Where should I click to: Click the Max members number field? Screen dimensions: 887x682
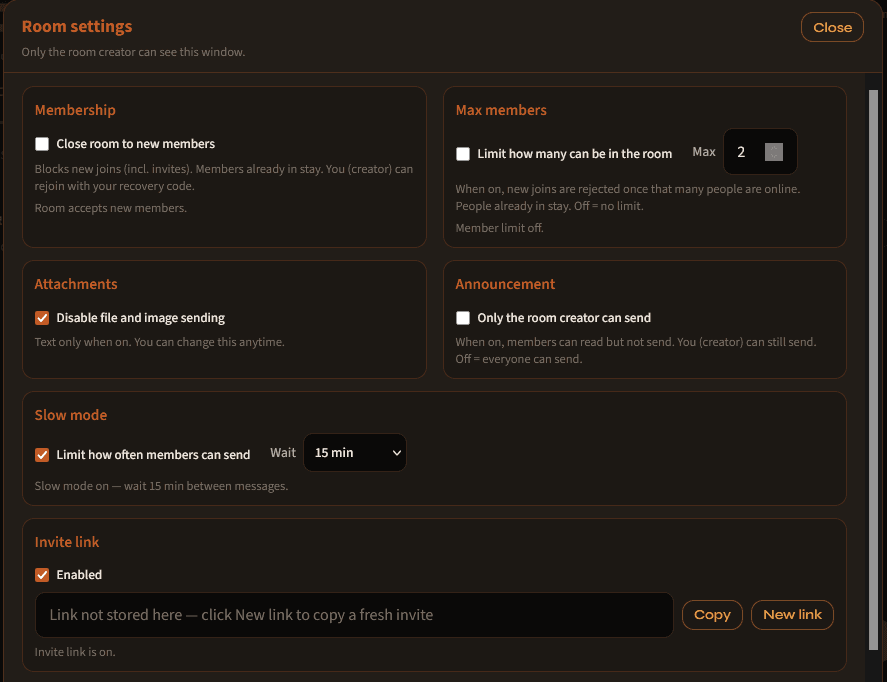tap(760, 152)
